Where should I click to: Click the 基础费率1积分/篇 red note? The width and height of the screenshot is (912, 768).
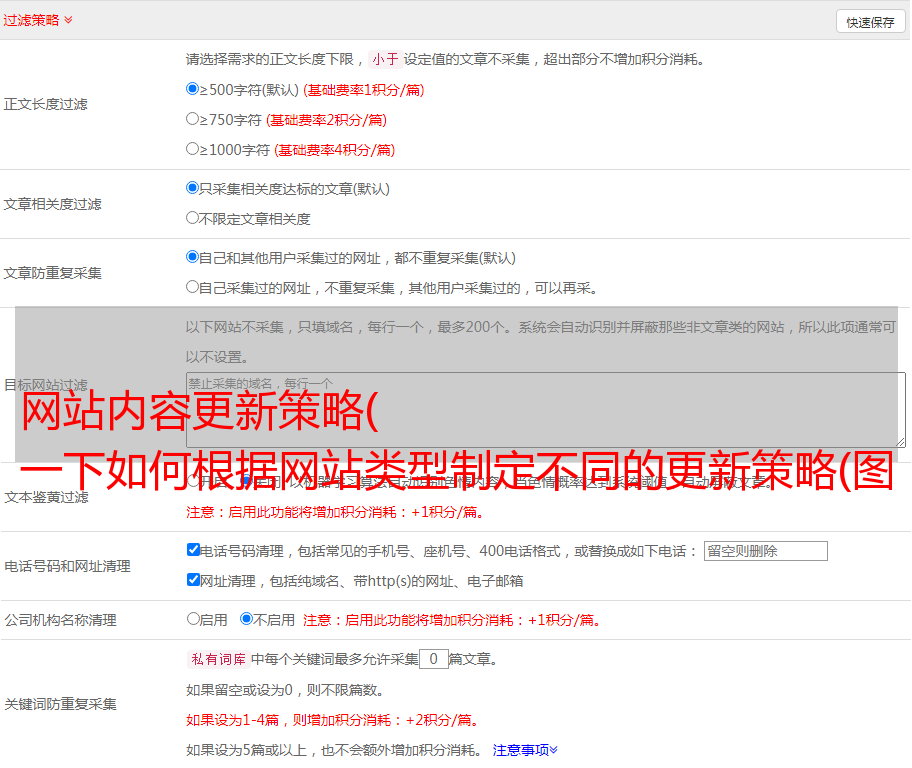(364, 90)
